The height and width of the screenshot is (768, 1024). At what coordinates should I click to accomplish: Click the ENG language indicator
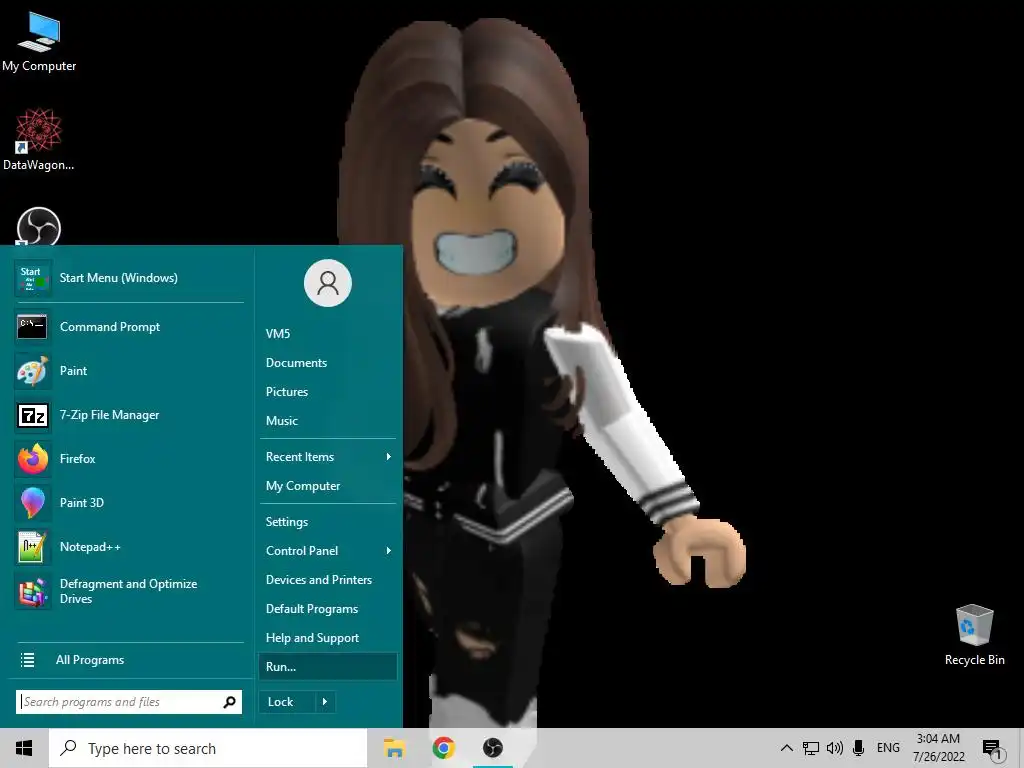[x=888, y=748]
